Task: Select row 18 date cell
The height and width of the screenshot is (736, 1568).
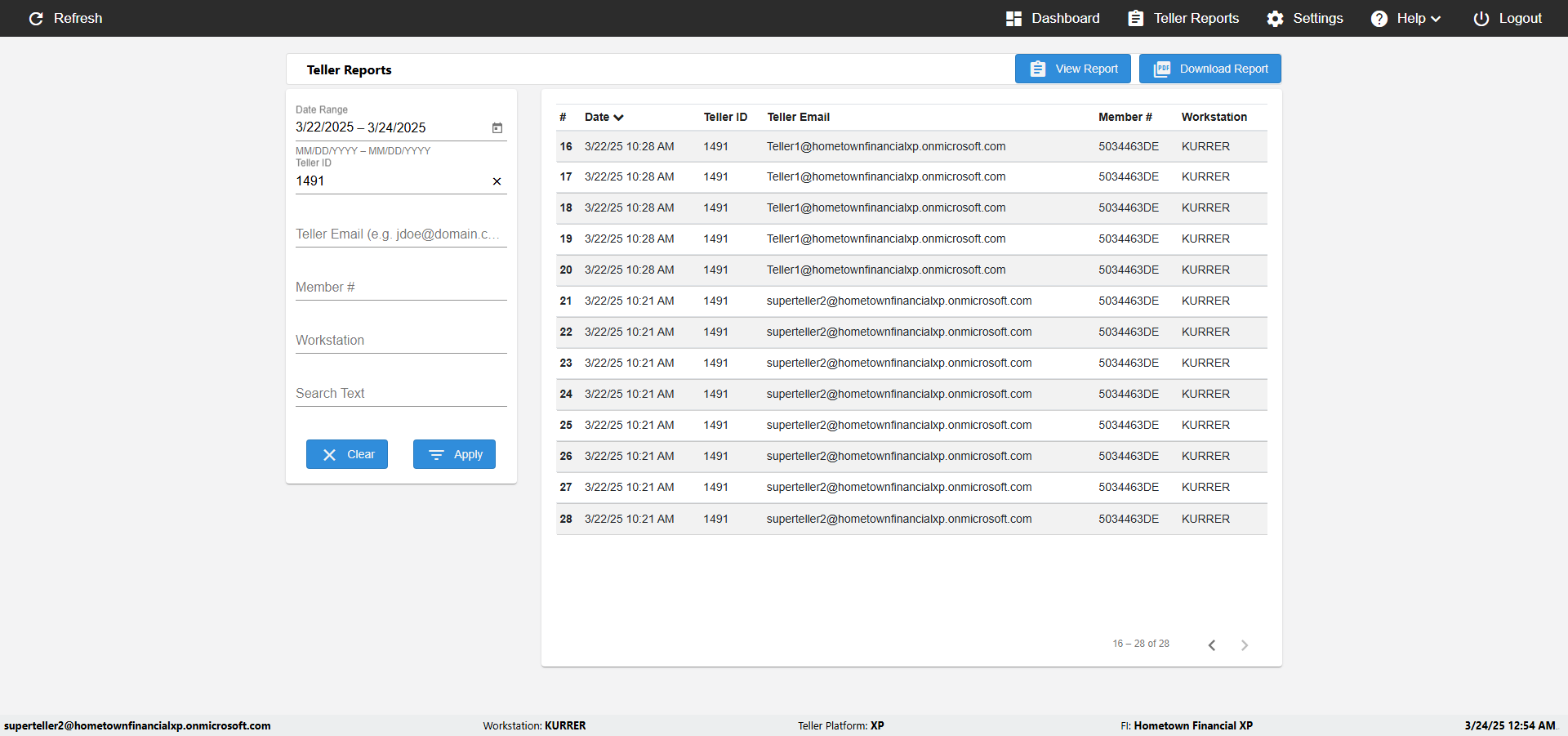Action: (x=629, y=208)
